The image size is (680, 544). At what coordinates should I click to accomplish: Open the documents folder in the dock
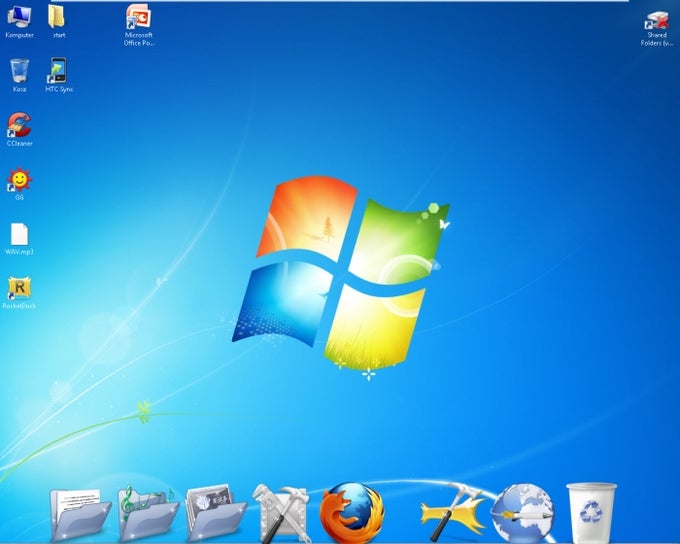click(79, 515)
